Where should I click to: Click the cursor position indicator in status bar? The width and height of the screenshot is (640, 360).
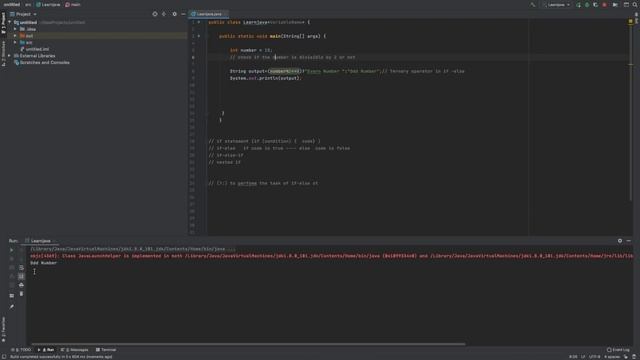(x=573, y=357)
